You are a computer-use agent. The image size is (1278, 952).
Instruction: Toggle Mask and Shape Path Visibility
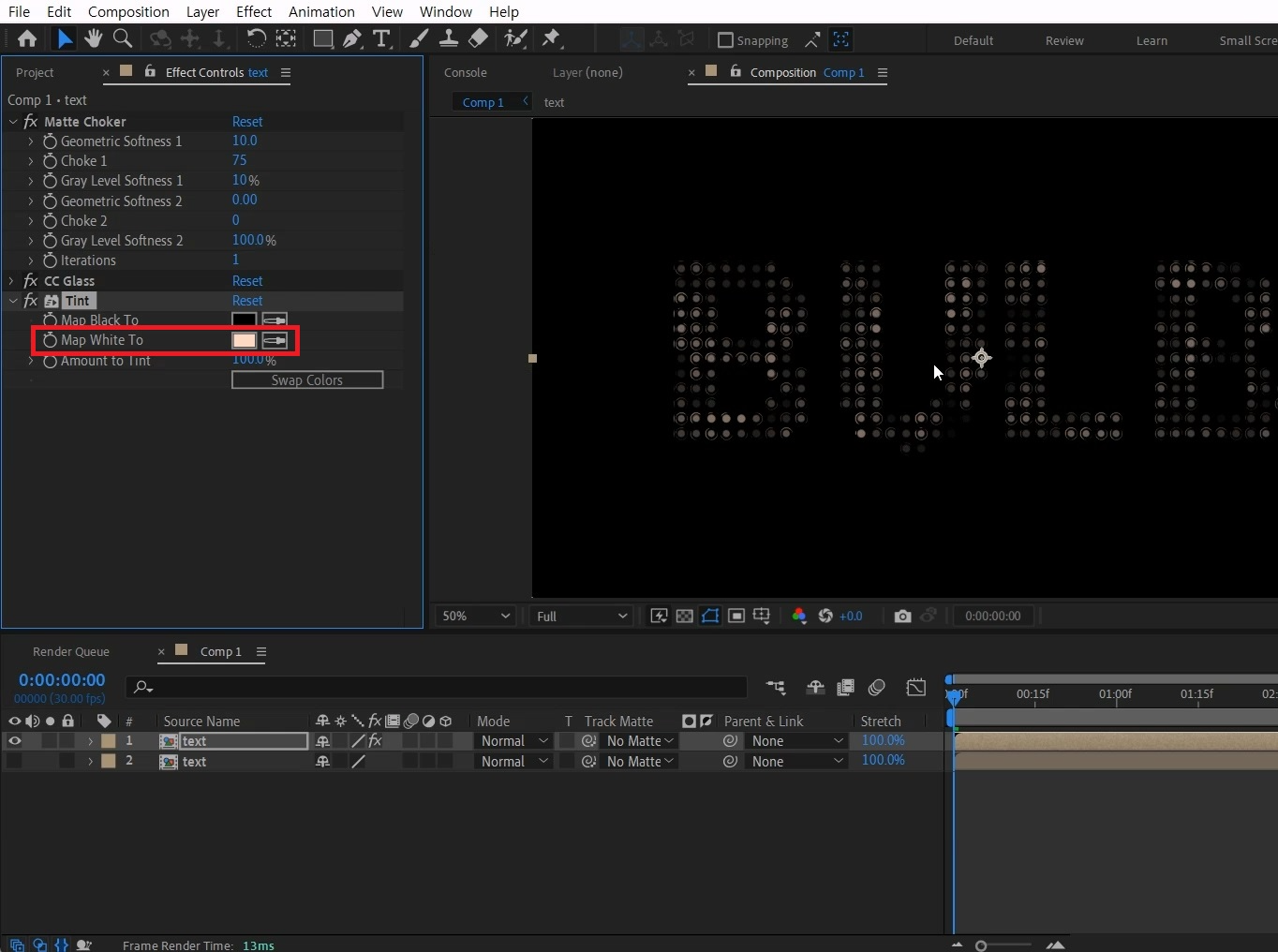(x=710, y=616)
